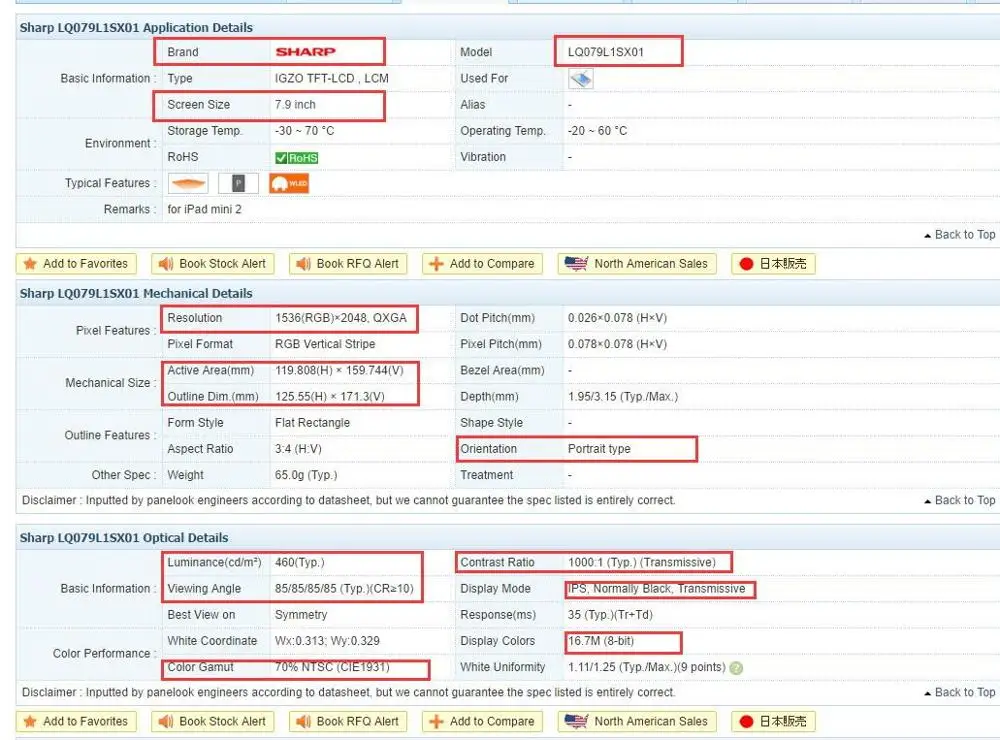Click the Sharp brand logo
The height and width of the screenshot is (740, 1000).
pos(305,52)
